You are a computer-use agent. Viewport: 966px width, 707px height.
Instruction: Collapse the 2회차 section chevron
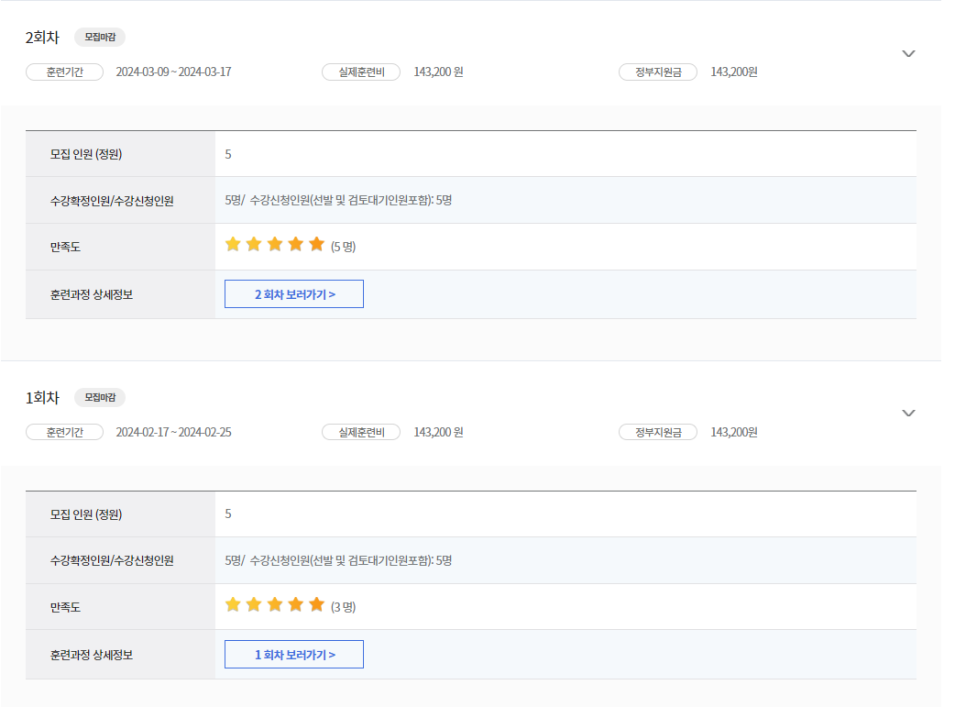tap(908, 54)
